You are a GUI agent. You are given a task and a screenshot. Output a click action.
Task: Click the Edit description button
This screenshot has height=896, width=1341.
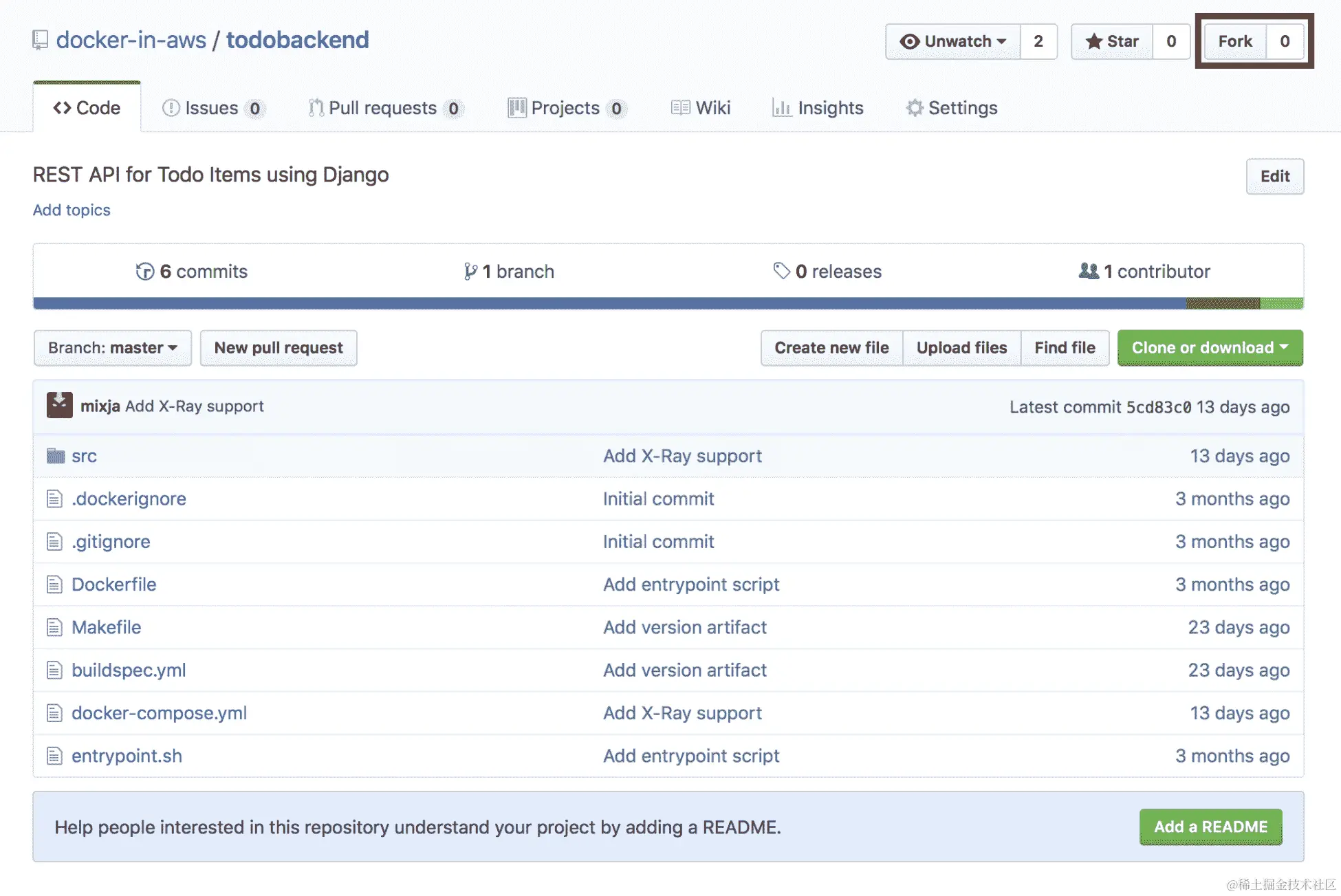(x=1275, y=177)
